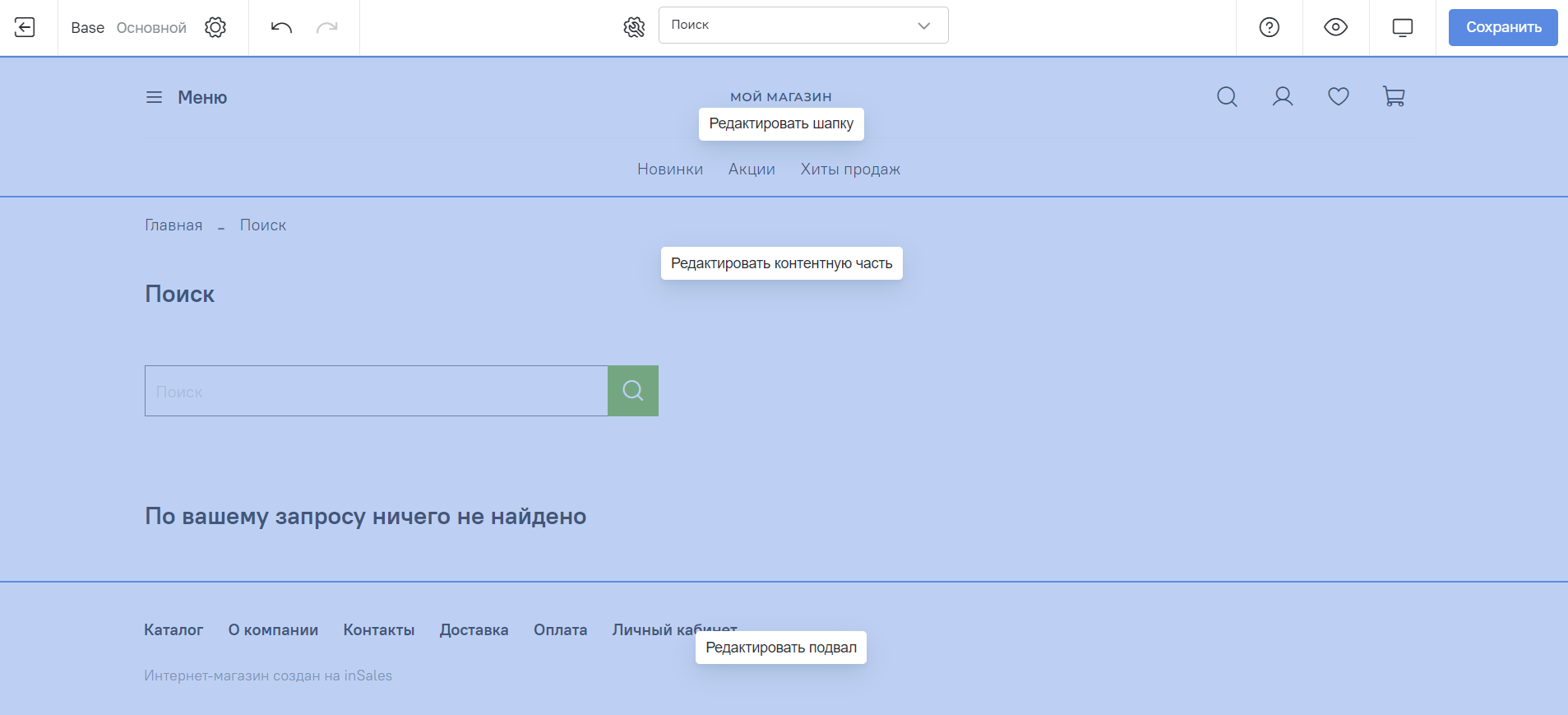Redo the last undone change
Screen dimensions: 1568x715
[x=327, y=27]
